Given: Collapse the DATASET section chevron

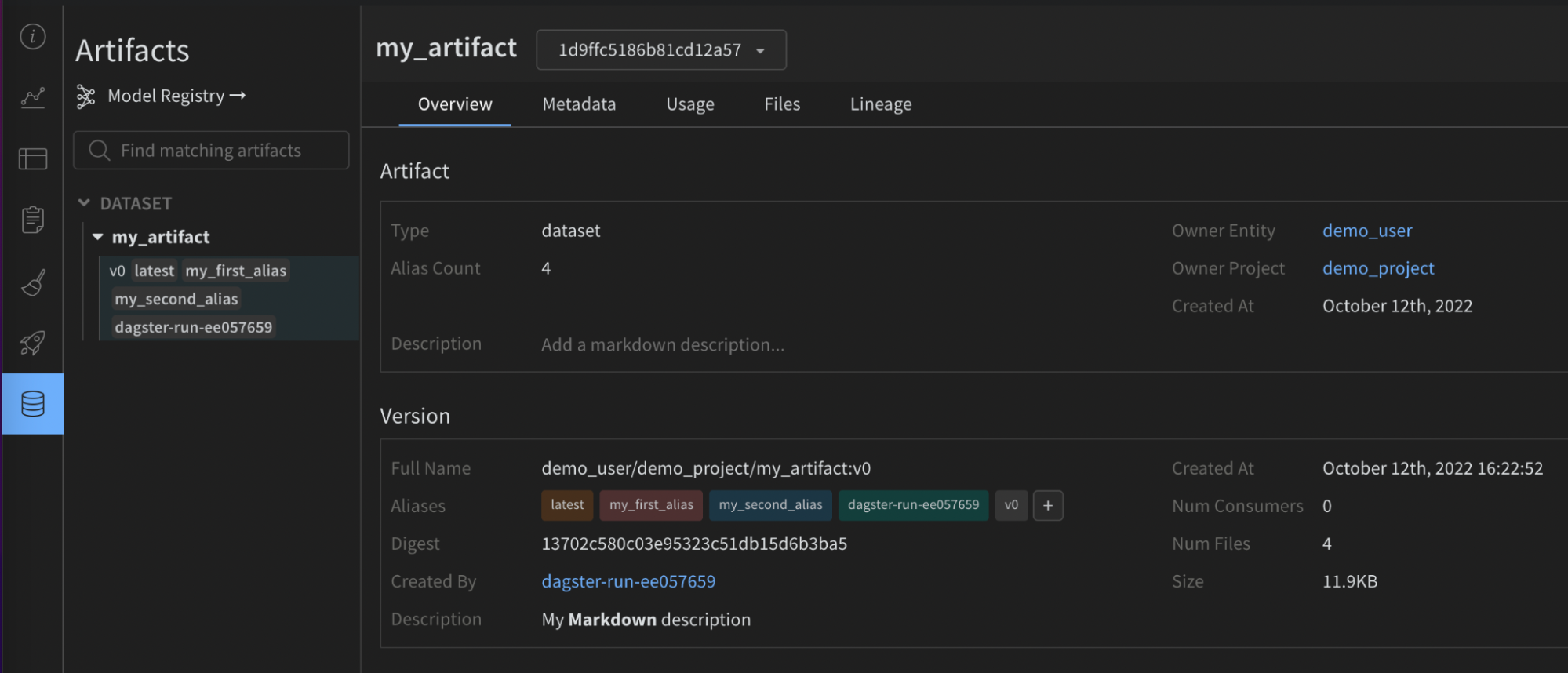Looking at the screenshot, I should pyautogui.click(x=84, y=203).
